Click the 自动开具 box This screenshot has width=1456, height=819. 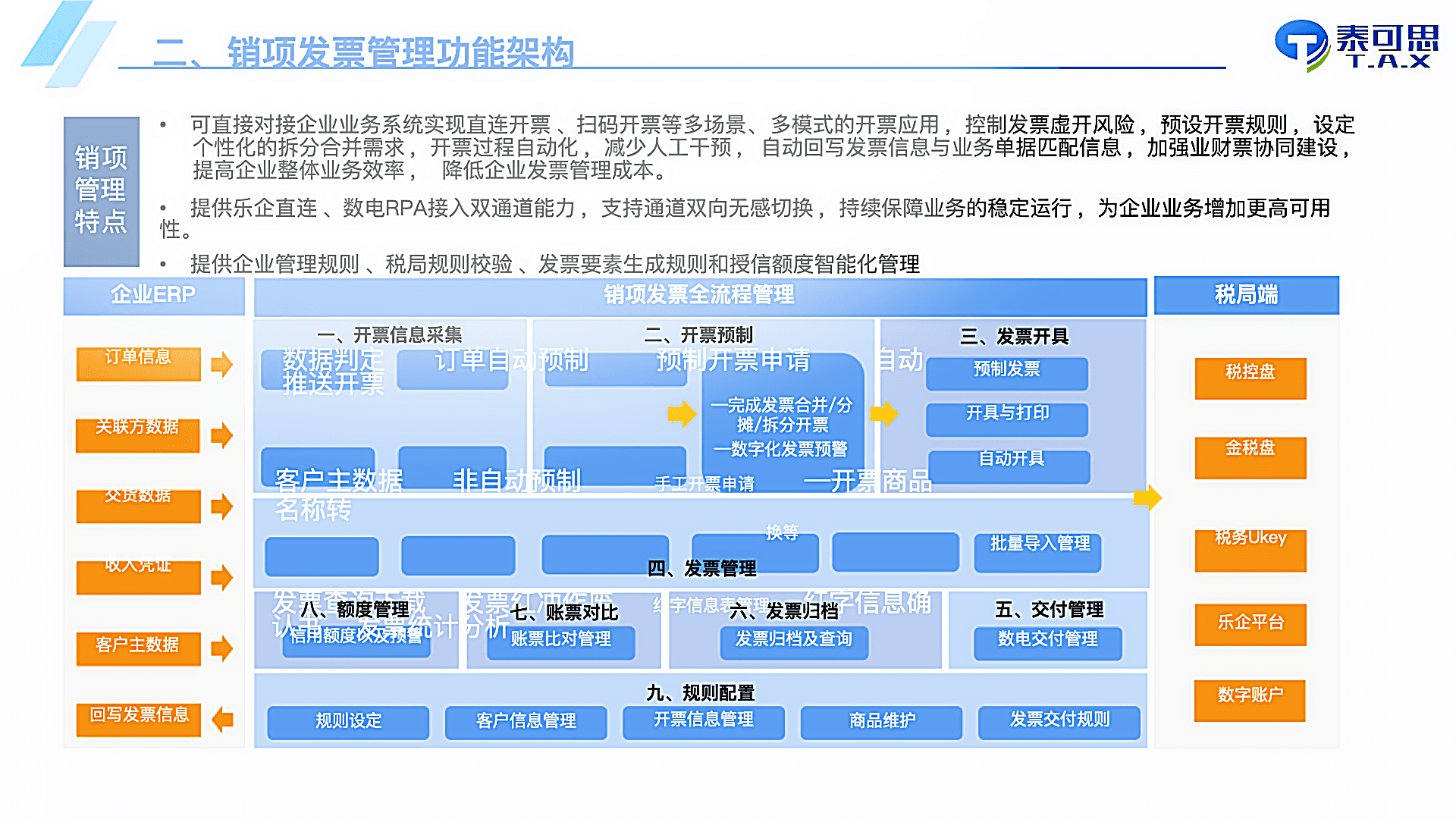[1007, 466]
